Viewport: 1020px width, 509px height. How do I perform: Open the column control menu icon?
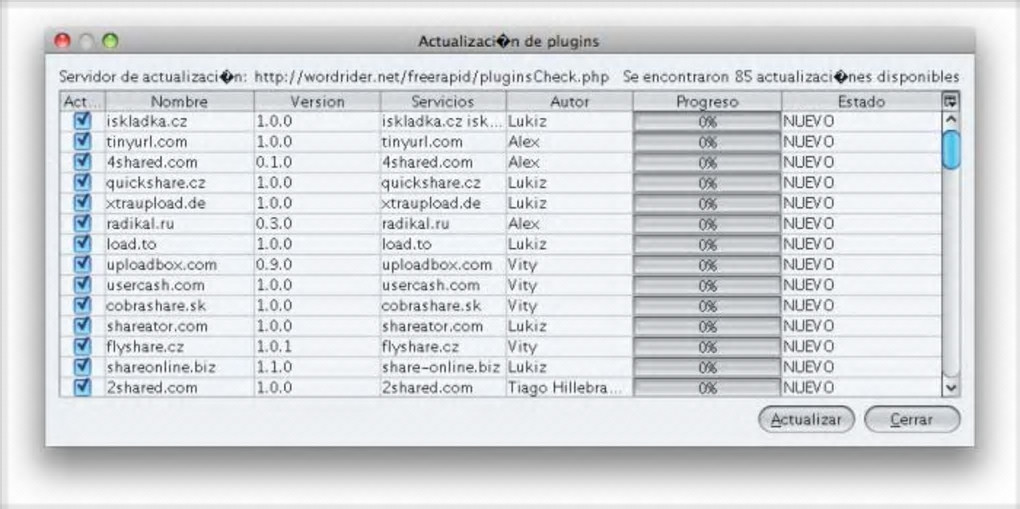click(x=950, y=102)
